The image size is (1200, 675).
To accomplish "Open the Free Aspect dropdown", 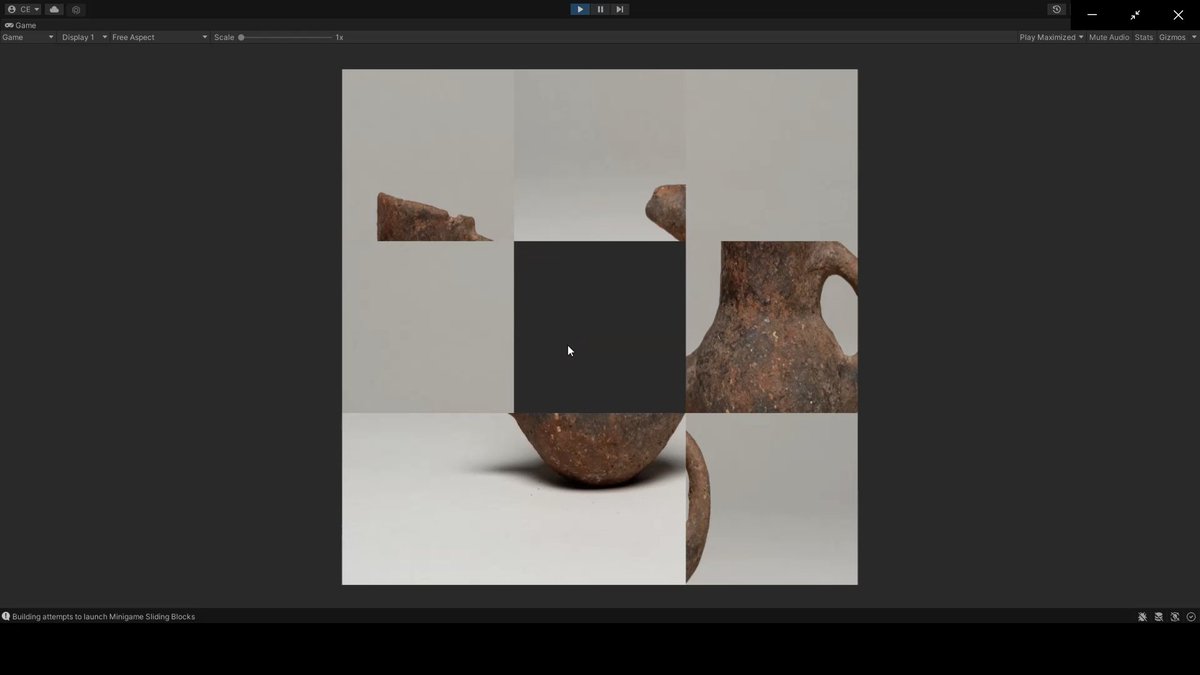I will point(160,37).
